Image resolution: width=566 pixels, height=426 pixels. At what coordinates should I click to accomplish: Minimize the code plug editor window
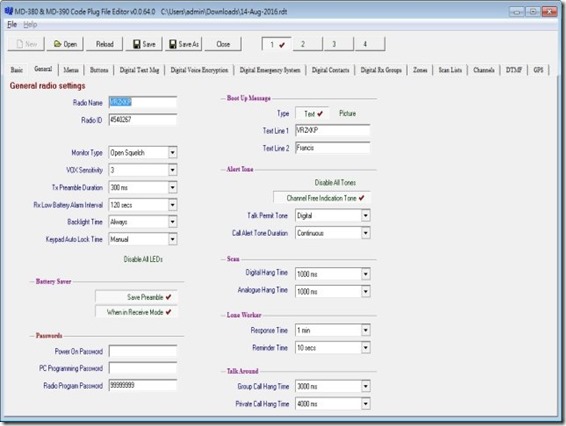(x=517, y=12)
